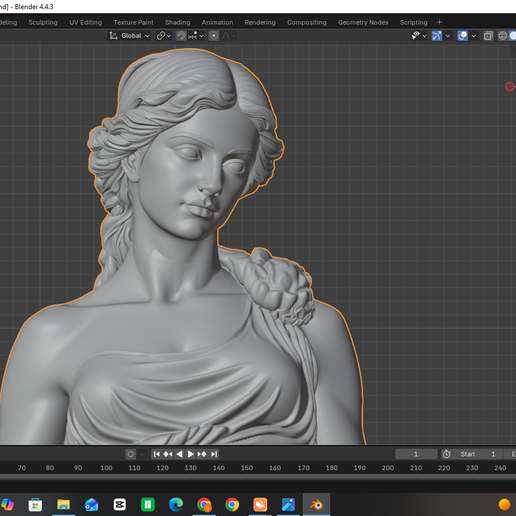Toggle the Show Overlays button

pos(462,36)
